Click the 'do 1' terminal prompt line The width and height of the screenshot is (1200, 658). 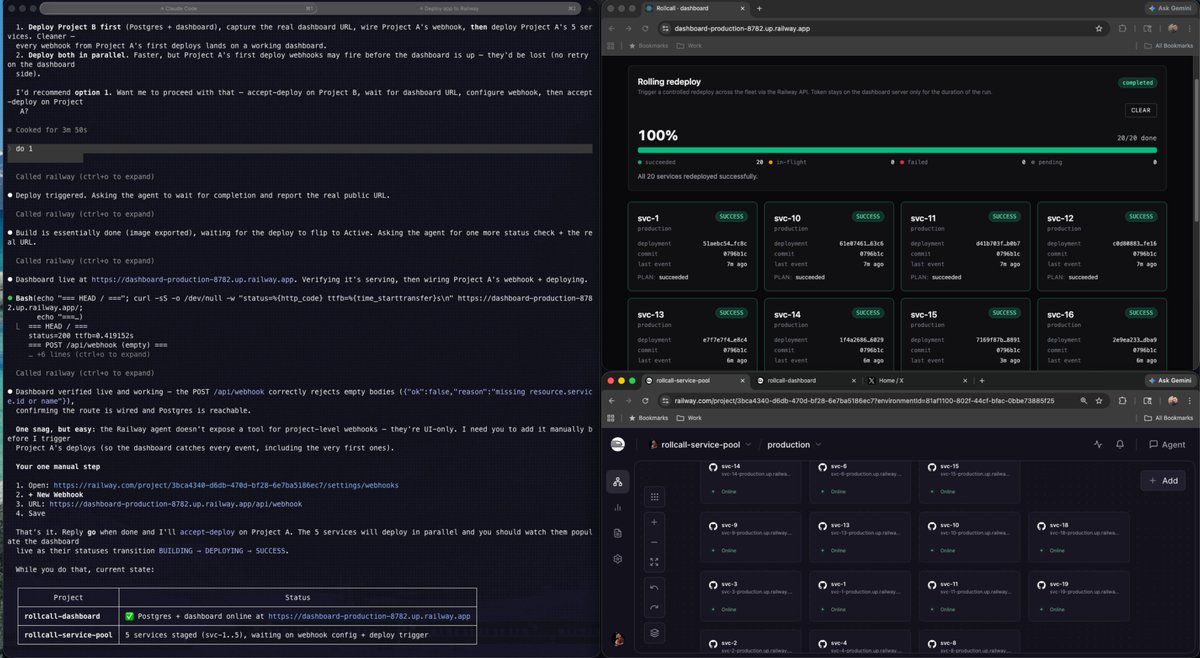[299, 148]
